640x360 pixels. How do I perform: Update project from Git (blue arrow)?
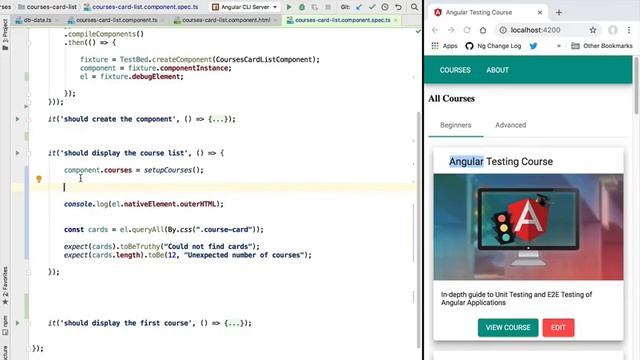coord(359,7)
